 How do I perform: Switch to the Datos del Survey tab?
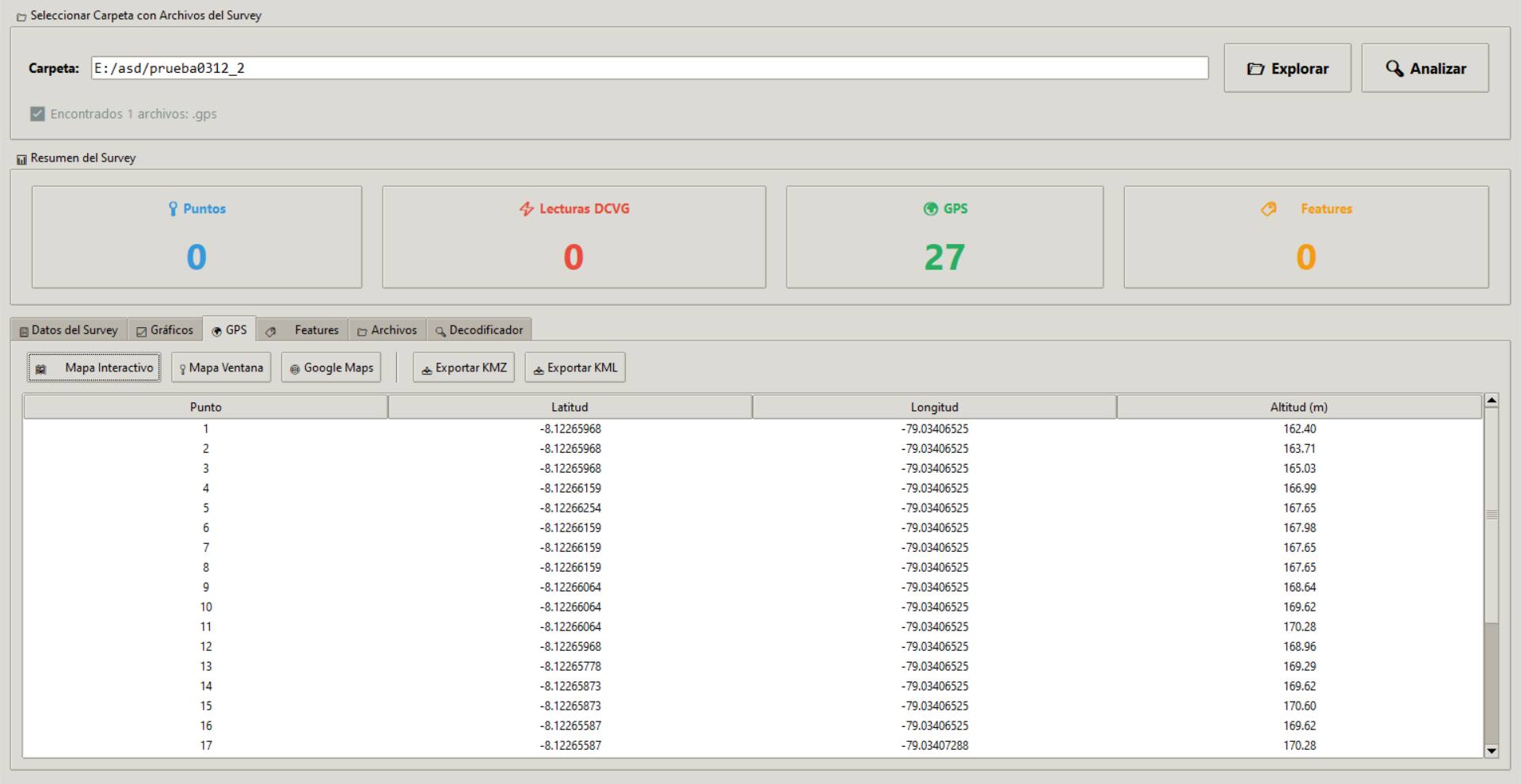(x=69, y=330)
